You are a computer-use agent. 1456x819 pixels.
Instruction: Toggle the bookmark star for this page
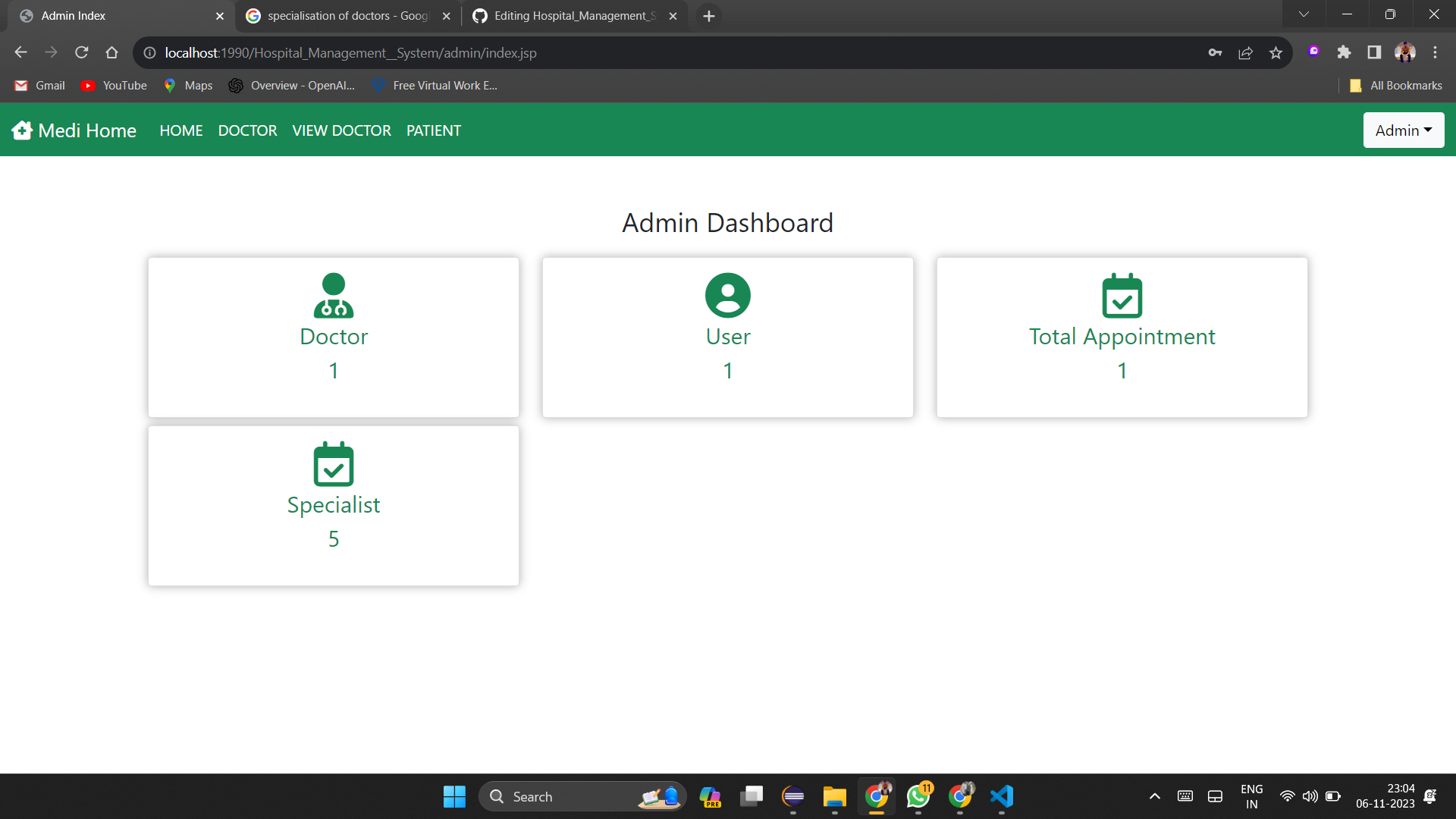point(1276,53)
